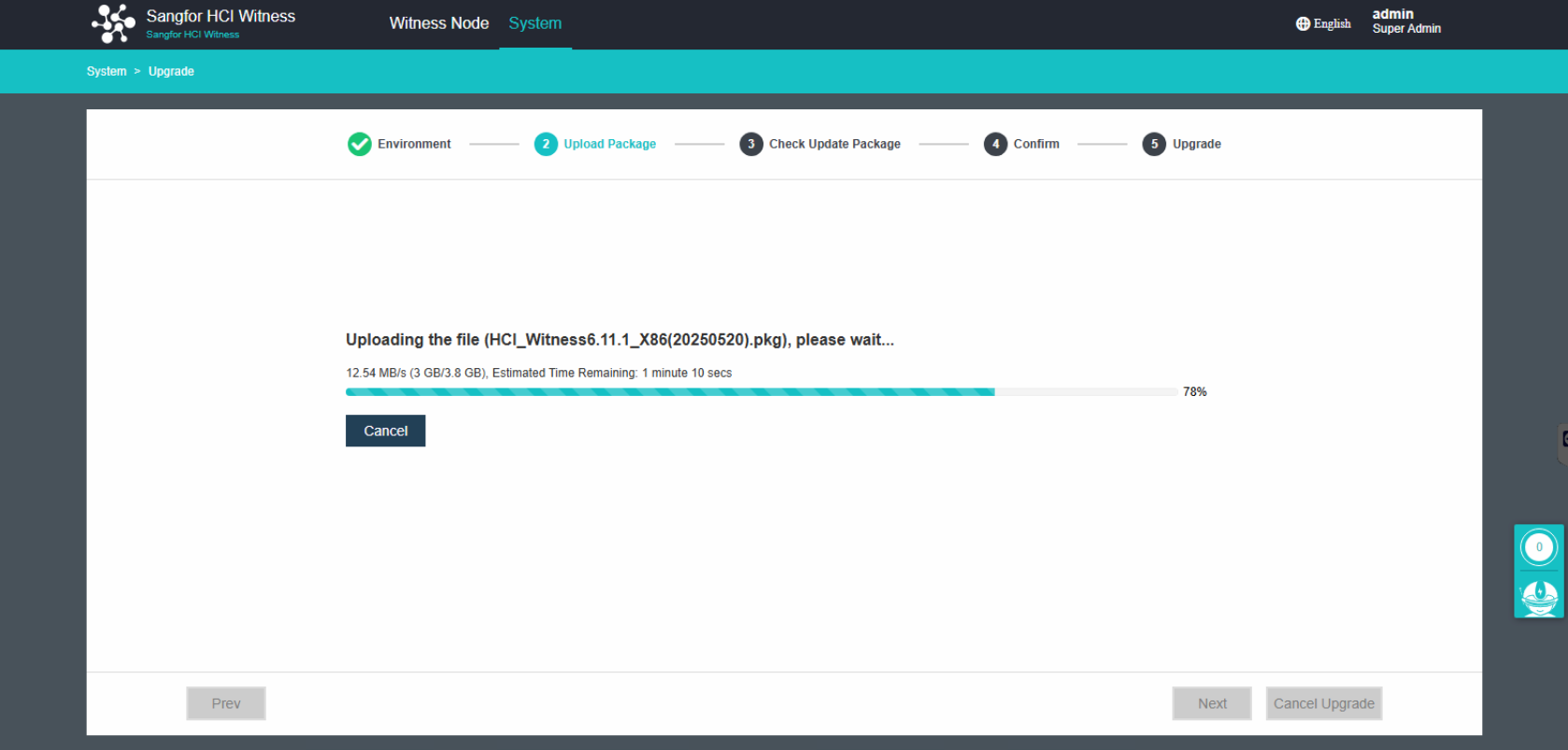Click the upload progress bar
This screenshot has height=750, width=1568.
pos(762,392)
